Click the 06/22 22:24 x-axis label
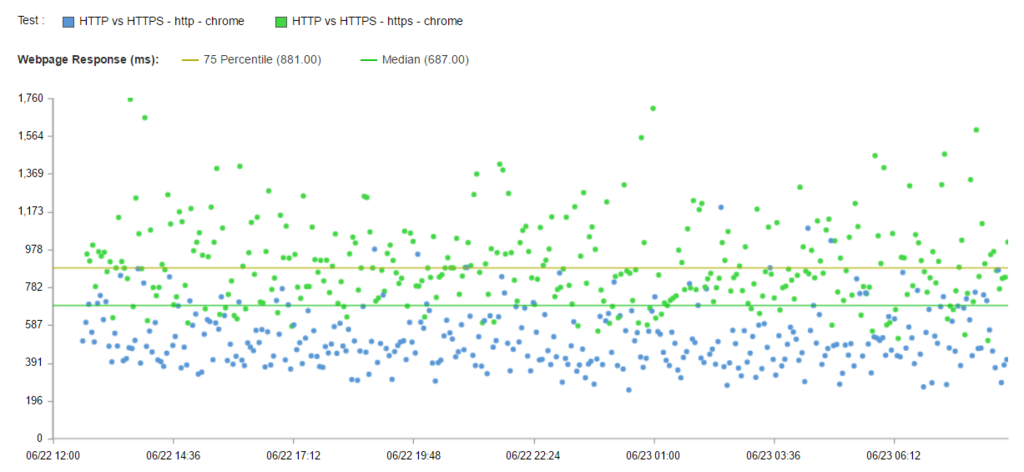The height and width of the screenshot is (472, 1024). 533,455
